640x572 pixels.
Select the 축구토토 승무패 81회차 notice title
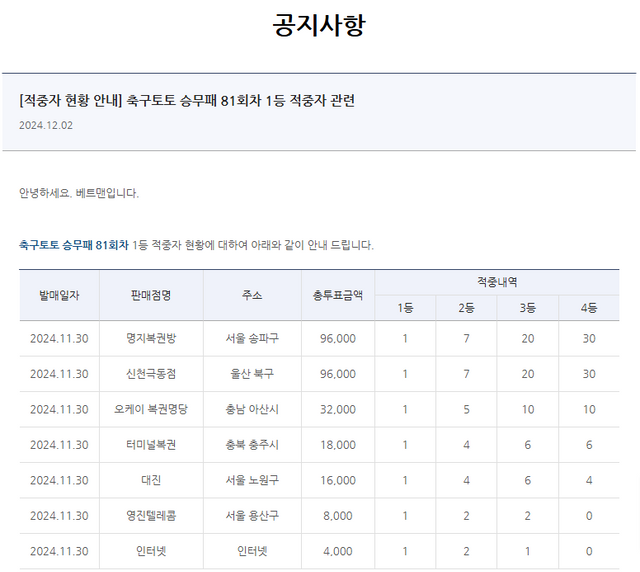click(187, 100)
